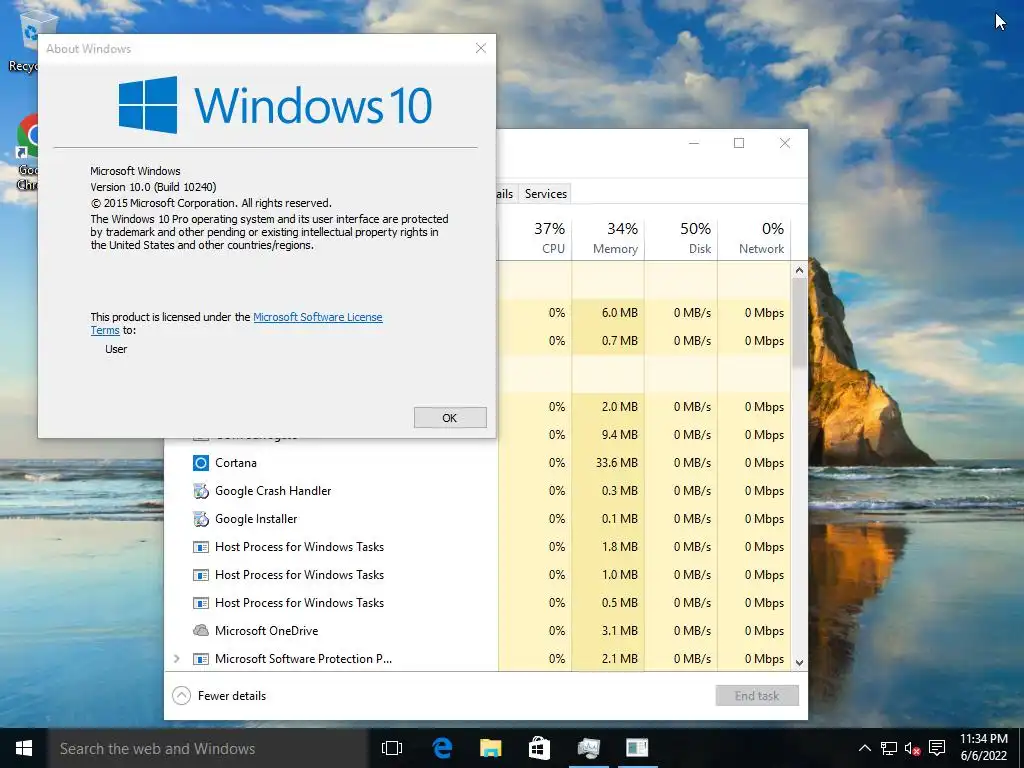Click Task Manager scrollbar down arrow
Viewport: 1024px width, 768px height.
[799, 663]
